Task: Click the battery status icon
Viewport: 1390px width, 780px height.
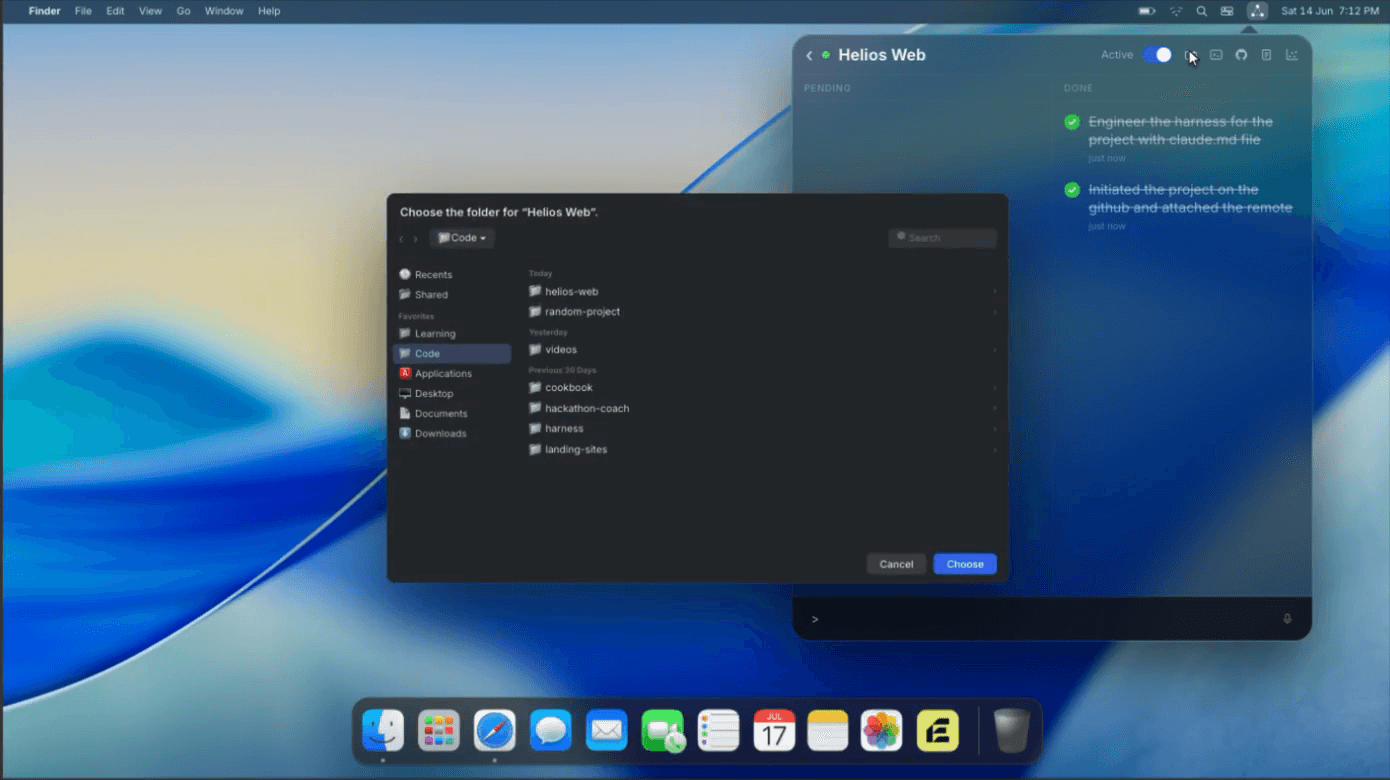Action: point(1147,11)
